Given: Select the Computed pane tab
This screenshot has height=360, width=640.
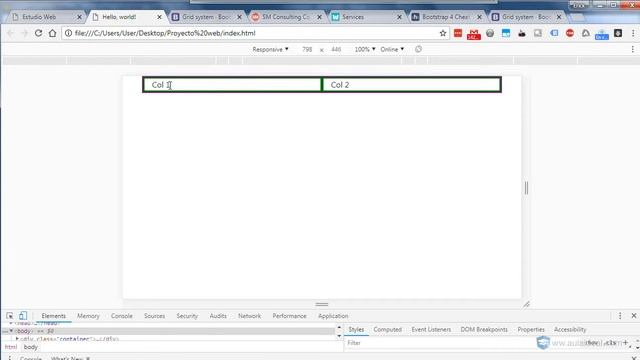Looking at the screenshot, I should [x=387, y=329].
